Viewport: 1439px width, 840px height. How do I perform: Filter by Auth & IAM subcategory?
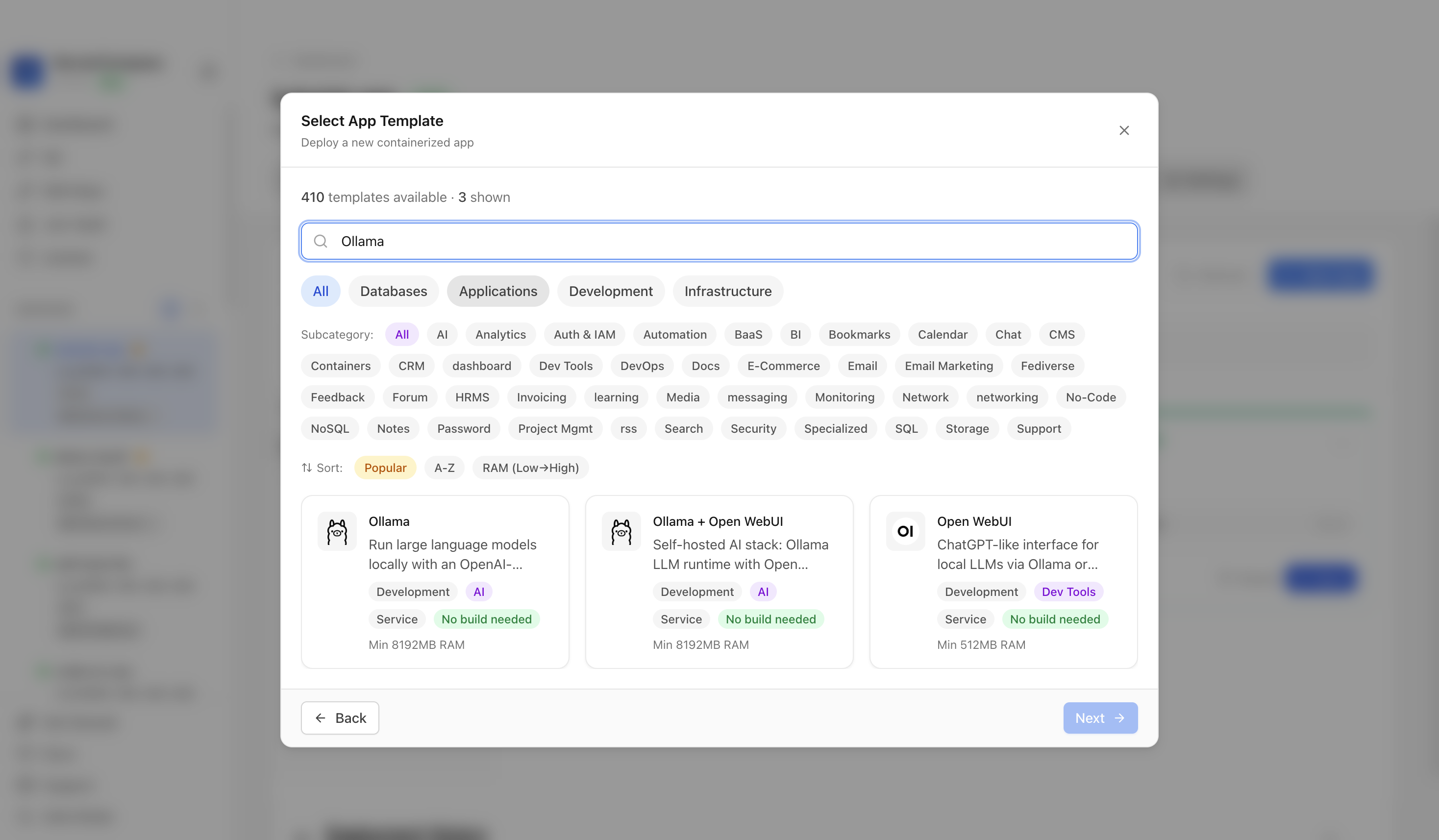pos(585,335)
